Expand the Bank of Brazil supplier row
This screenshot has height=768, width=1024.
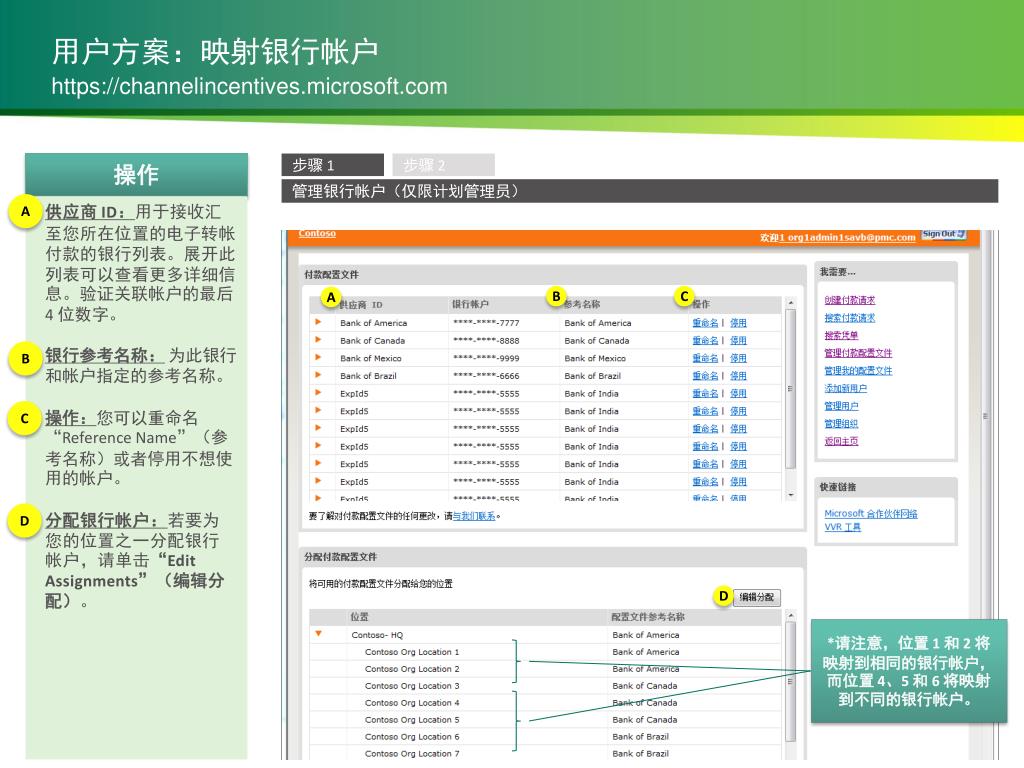pyautogui.click(x=318, y=375)
